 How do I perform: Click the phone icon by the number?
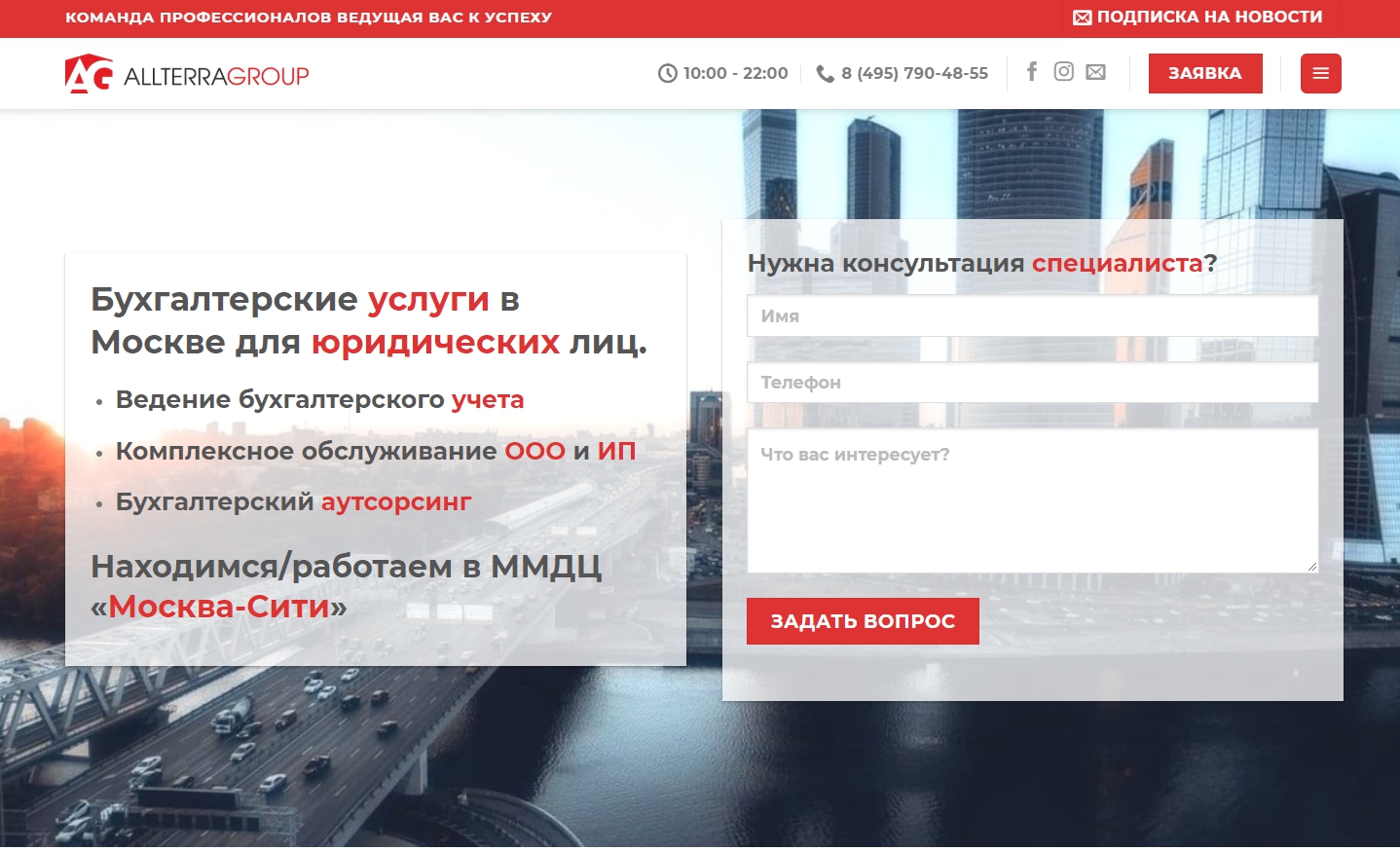(825, 74)
